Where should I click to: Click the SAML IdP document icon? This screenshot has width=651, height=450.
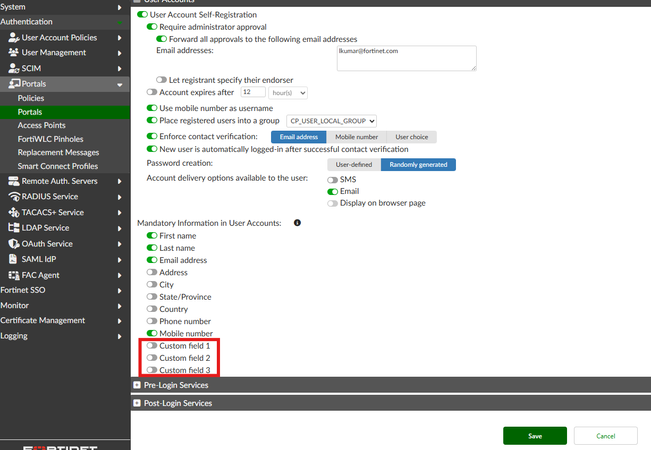click(x=13, y=259)
